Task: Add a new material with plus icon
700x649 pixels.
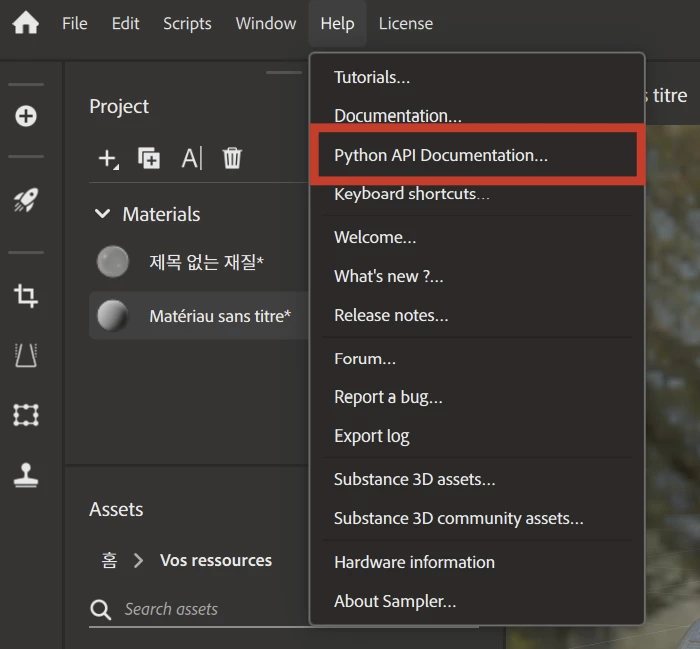Action: (x=108, y=158)
